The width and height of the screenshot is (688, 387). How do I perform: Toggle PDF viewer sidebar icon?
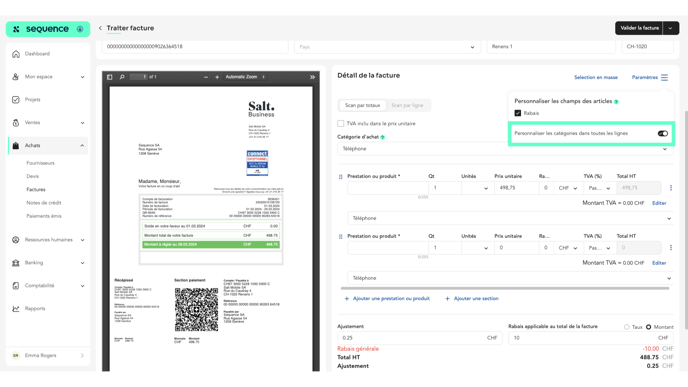[x=110, y=77]
